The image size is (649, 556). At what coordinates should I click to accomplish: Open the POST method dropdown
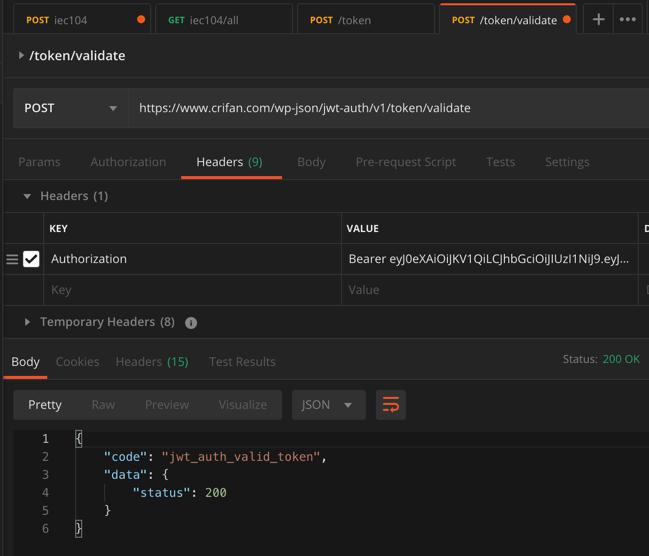pos(70,108)
